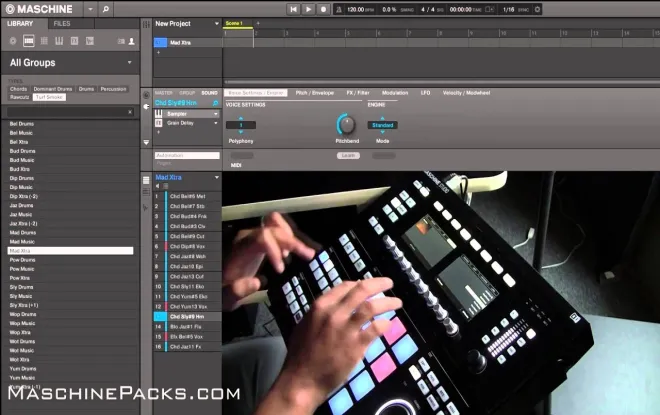Screen dimensions: 660x415
Task: Expand the All Groups product selector
Action: point(130,62)
